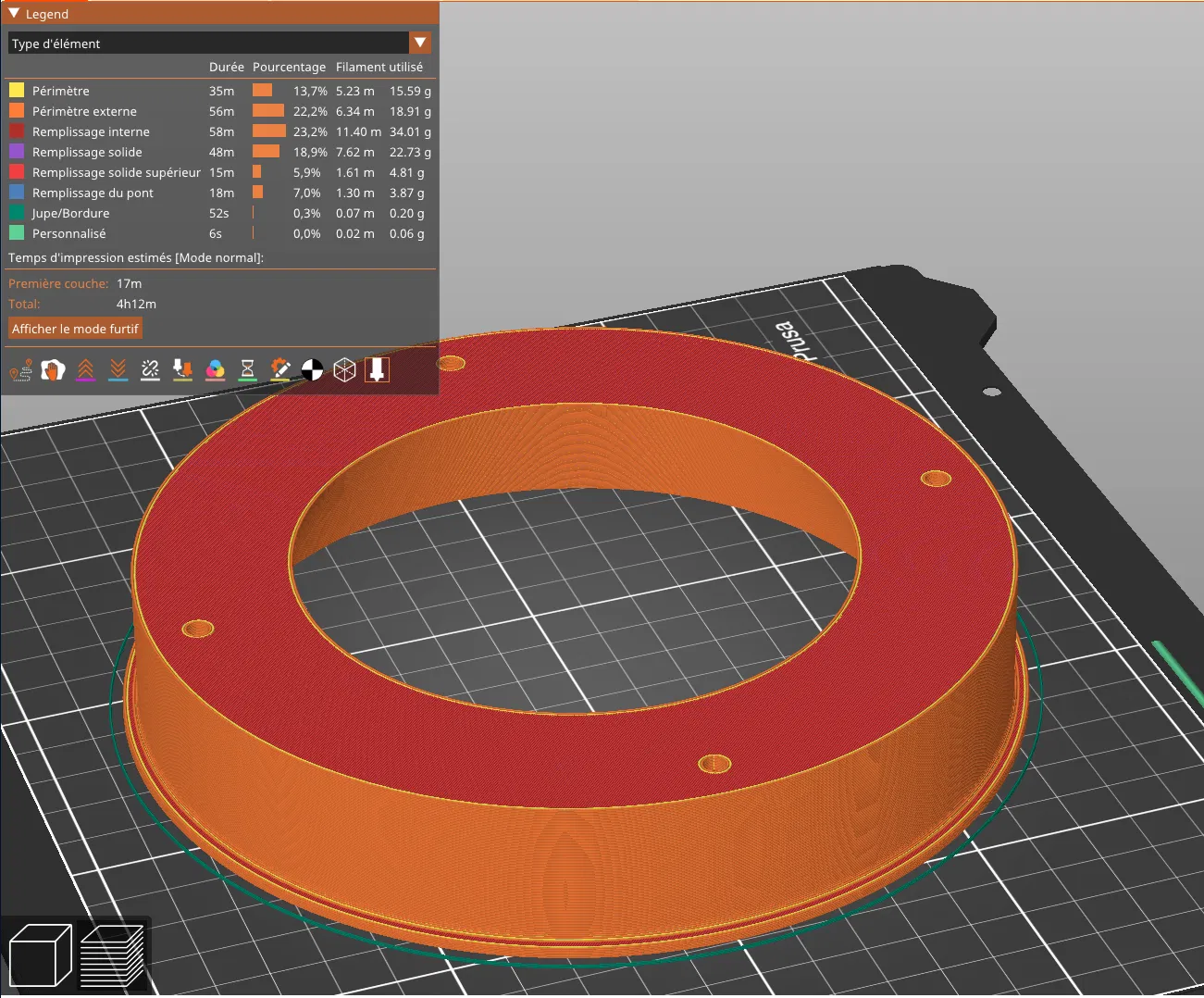Hide Personnalisé feature row
The height and width of the screenshot is (998, 1204).
click(220, 233)
